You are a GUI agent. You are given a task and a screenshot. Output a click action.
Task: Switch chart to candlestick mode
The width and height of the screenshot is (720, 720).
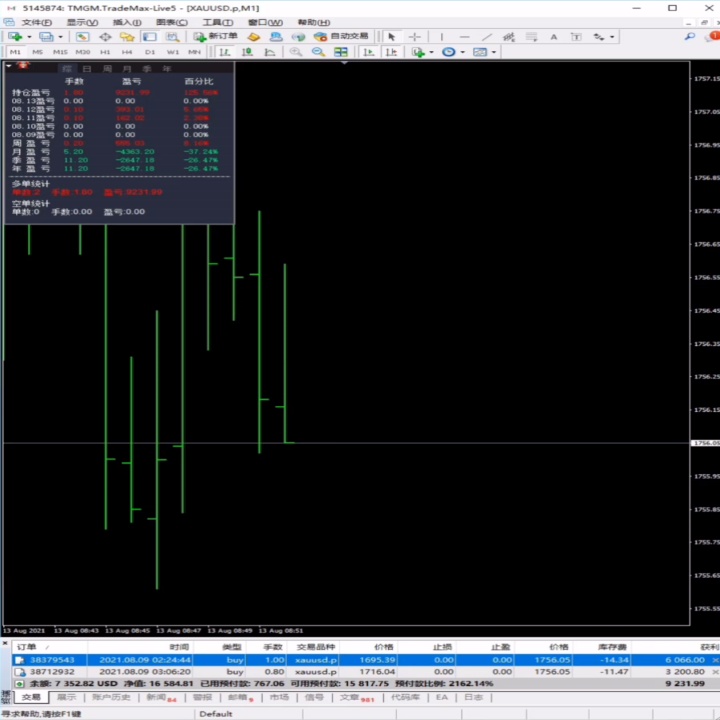247,52
